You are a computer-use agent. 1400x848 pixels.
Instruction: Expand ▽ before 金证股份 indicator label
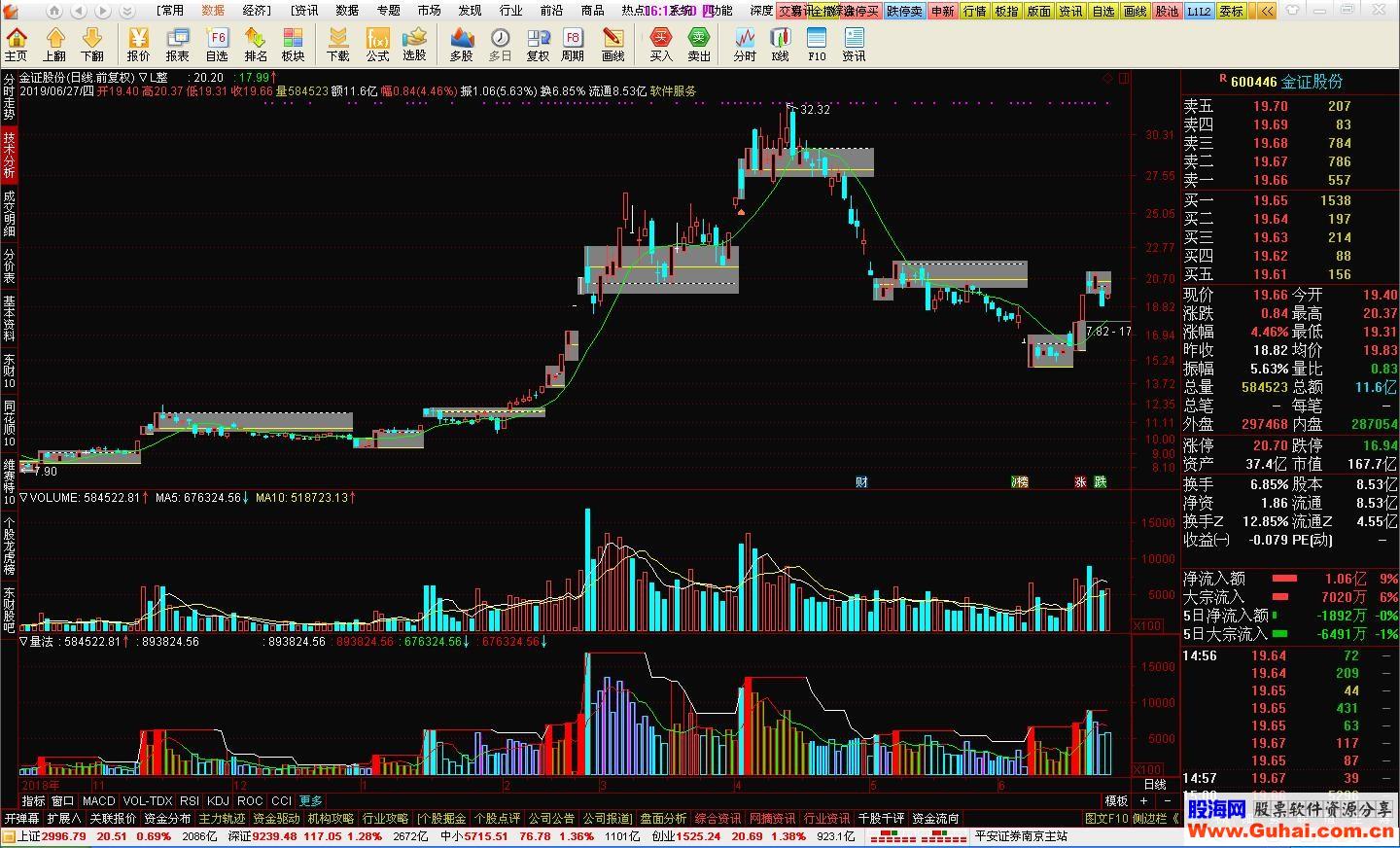pyautogui.click(x=142, y=77)
